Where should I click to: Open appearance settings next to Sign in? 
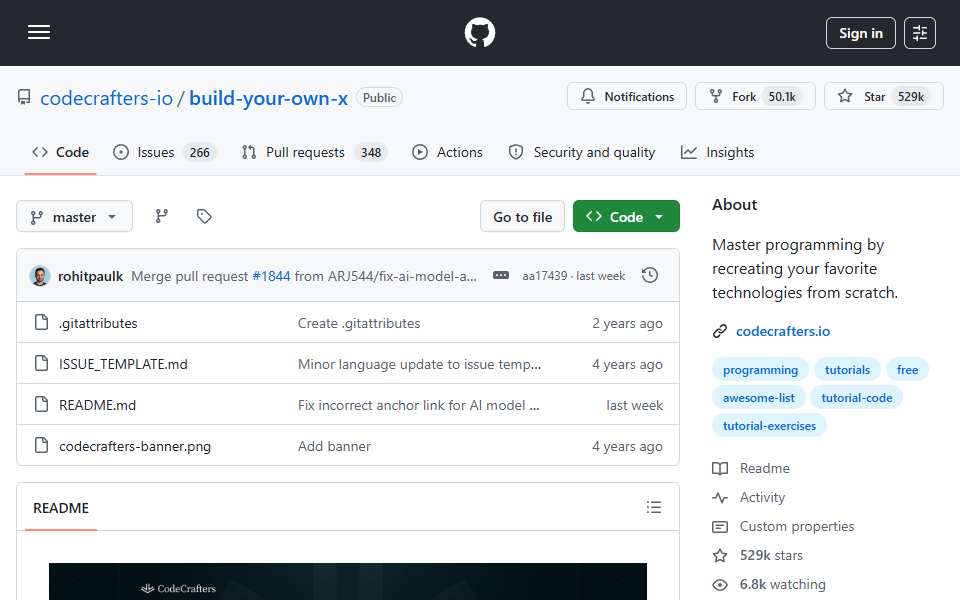click(x=920, y=33)
